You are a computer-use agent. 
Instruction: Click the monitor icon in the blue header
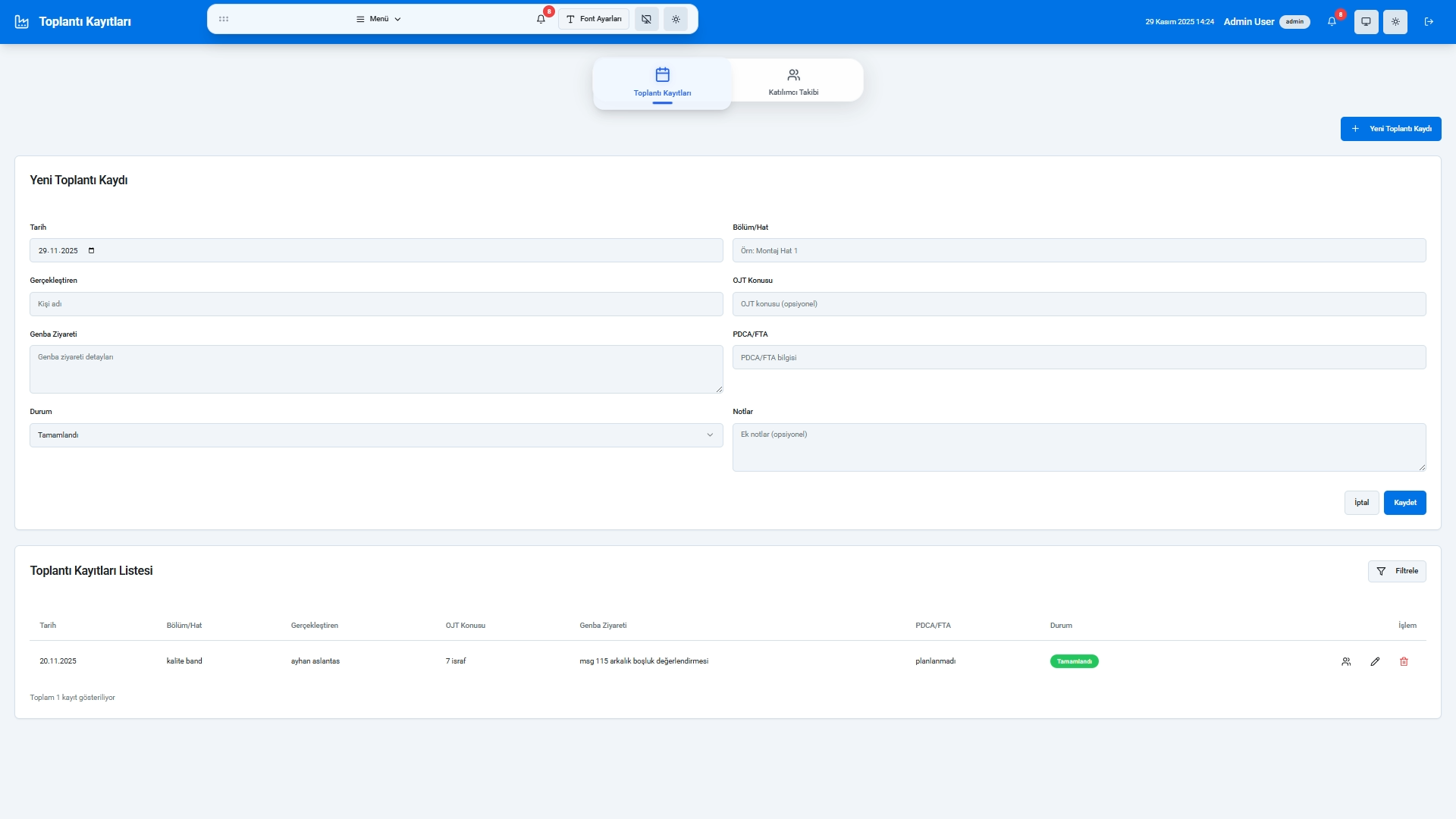pos(1366,21)
